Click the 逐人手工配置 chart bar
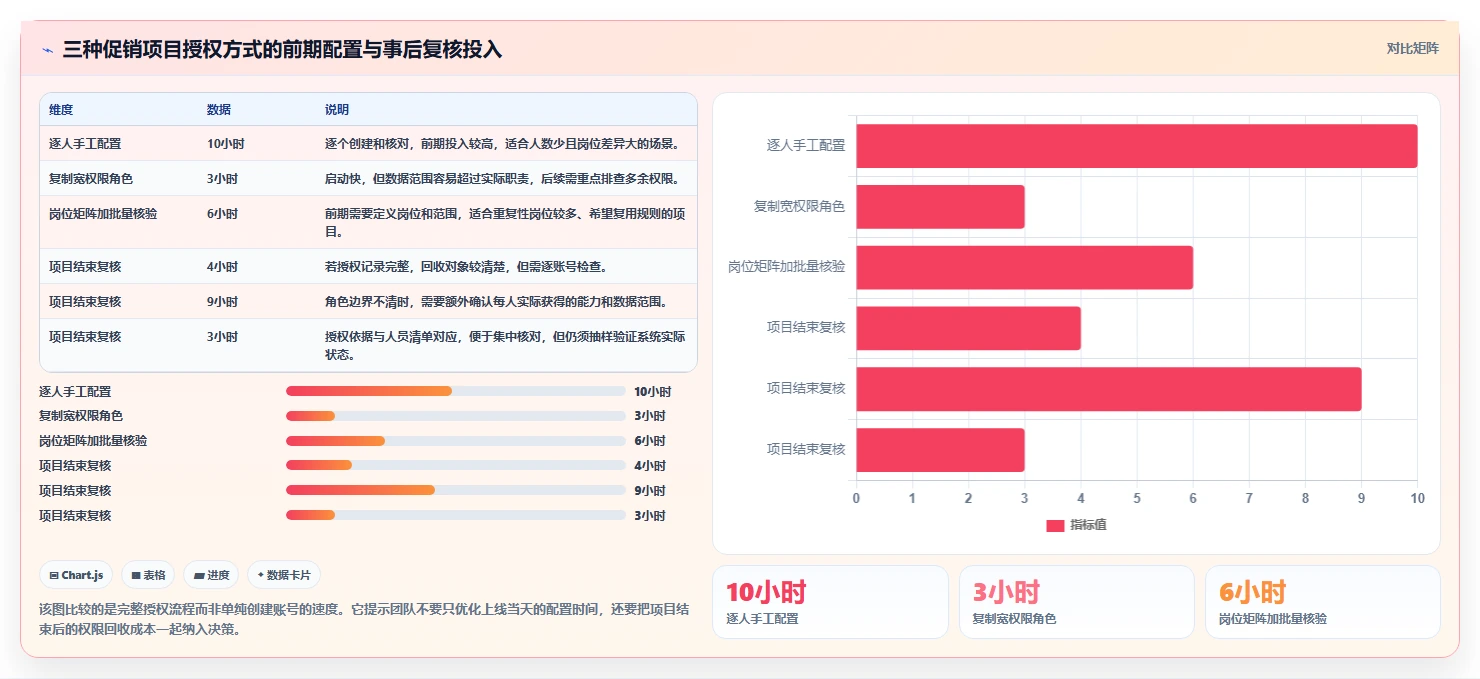This screenshot has height=679, width=1480. click(1136, 146)
